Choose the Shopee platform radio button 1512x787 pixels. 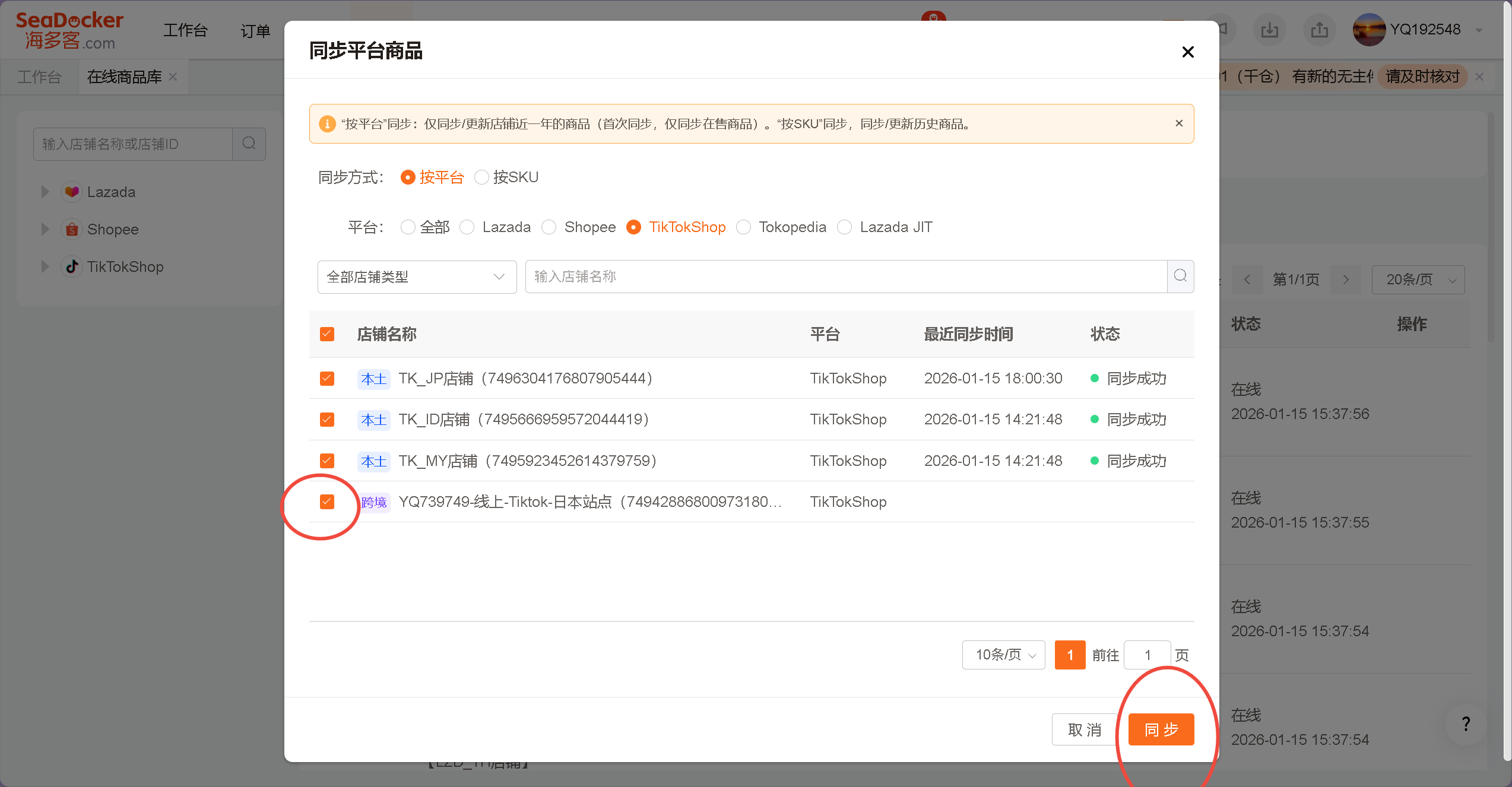coord(549,227)
